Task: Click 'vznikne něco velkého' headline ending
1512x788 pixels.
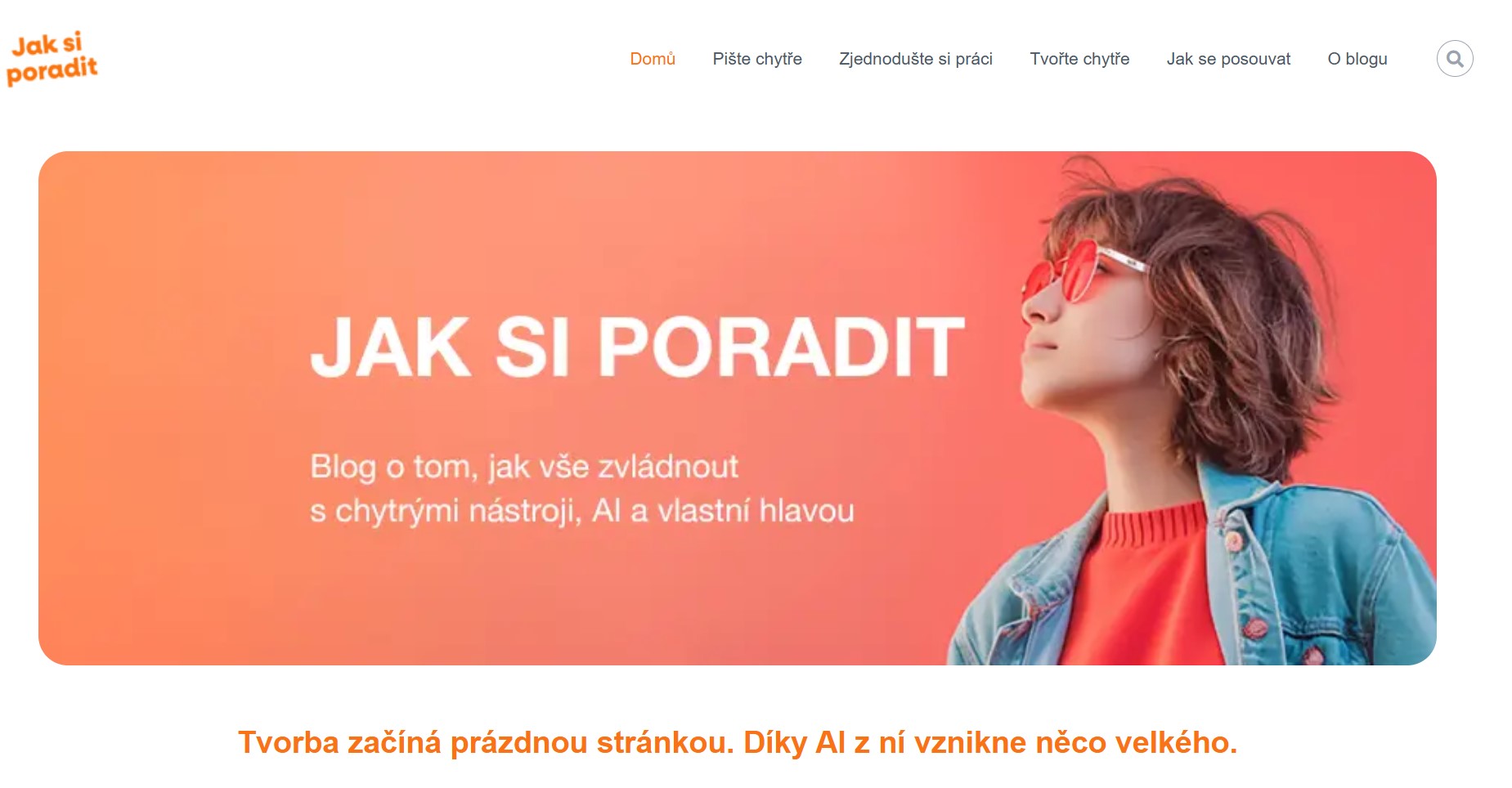Action: coord(1075,742)
